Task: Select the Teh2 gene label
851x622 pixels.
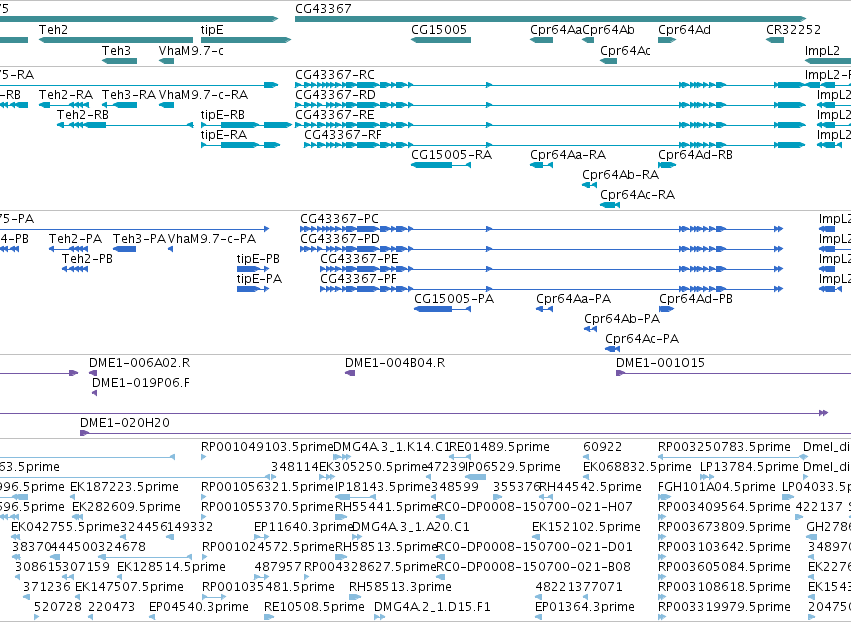Action: 53,29
